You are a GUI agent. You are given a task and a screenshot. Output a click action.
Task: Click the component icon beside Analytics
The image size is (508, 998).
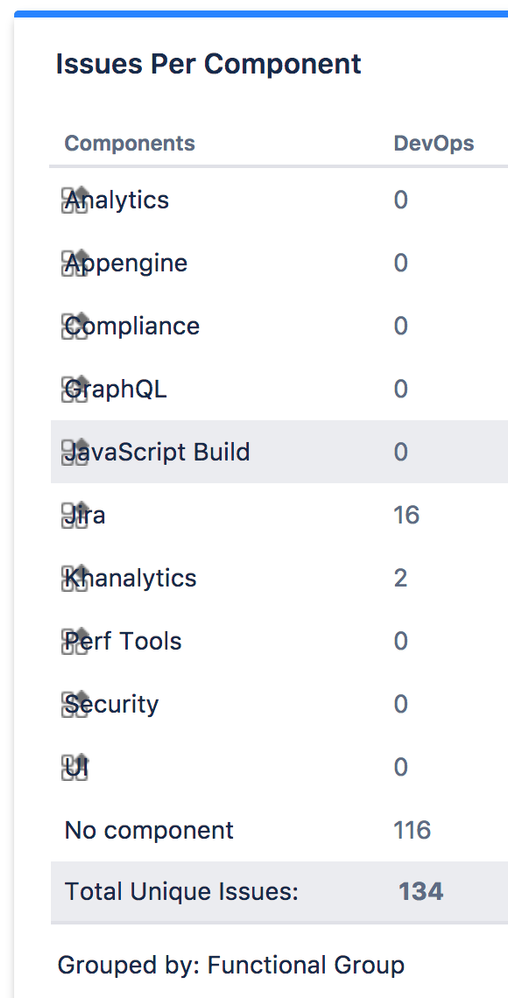coord(74,200)
